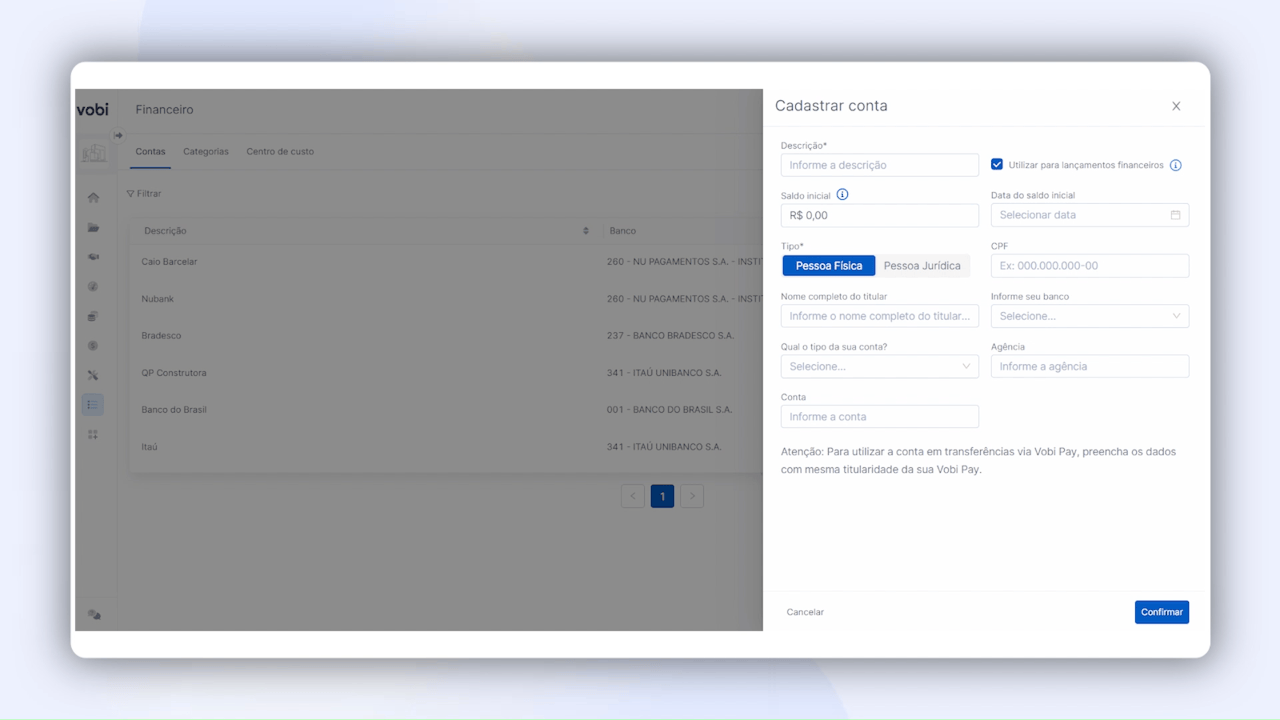Viewport: 1280px width, 720px height.
Task: Open the Categorias tab
Action: click(206, 152)
